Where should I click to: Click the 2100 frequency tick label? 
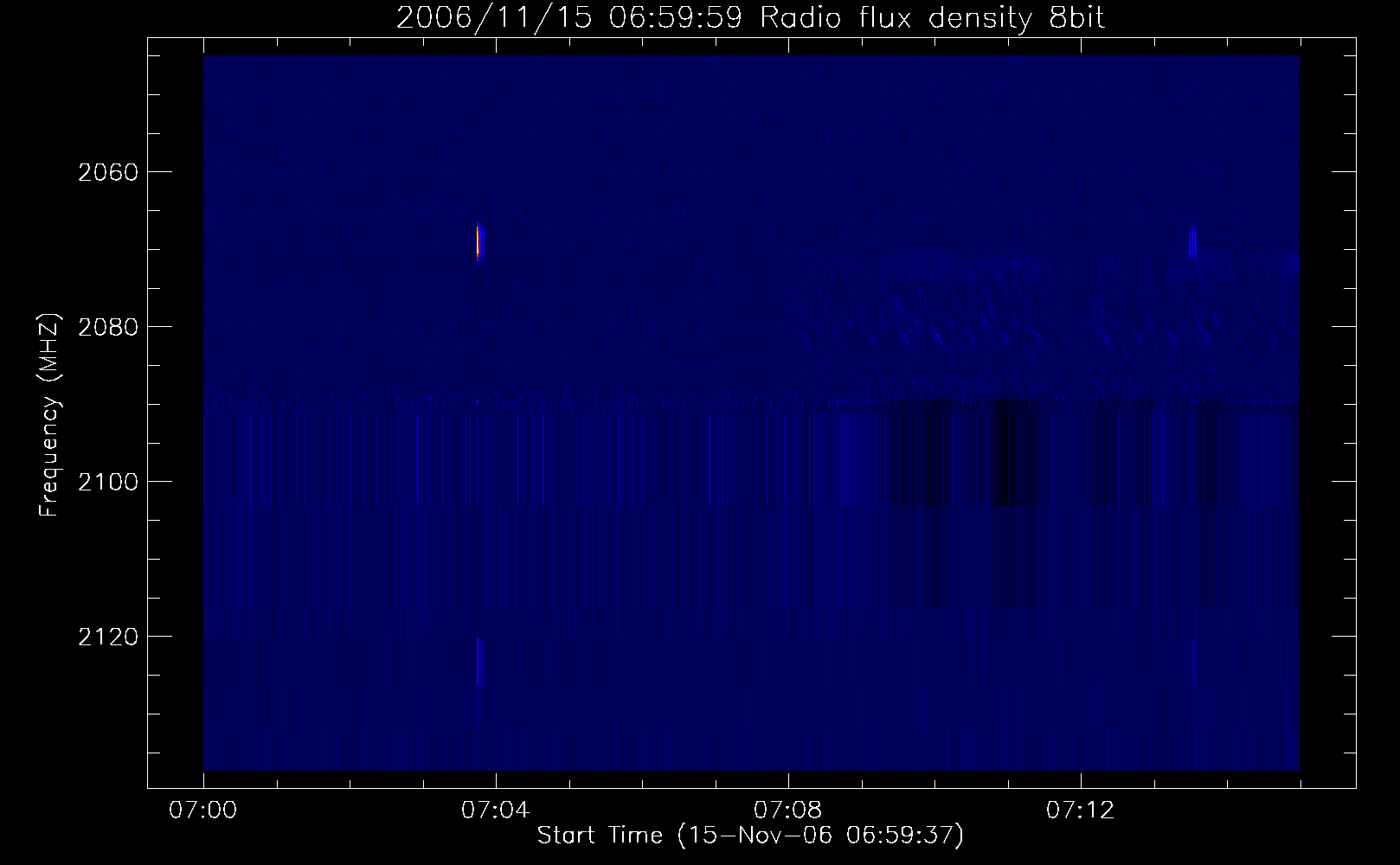pyautogui.click(x=107, y=482)
